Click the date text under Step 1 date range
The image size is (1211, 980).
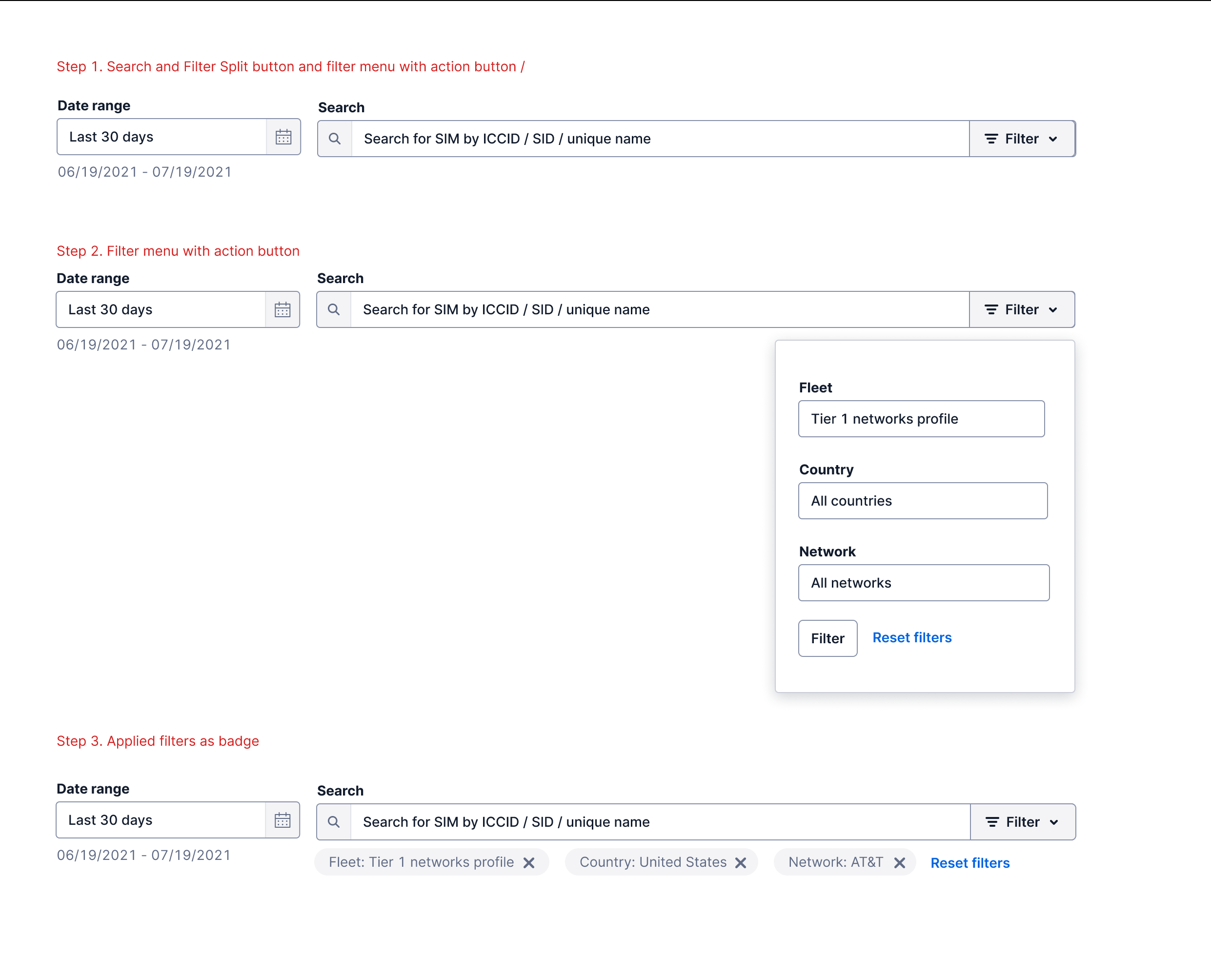[x=144, y=172]
